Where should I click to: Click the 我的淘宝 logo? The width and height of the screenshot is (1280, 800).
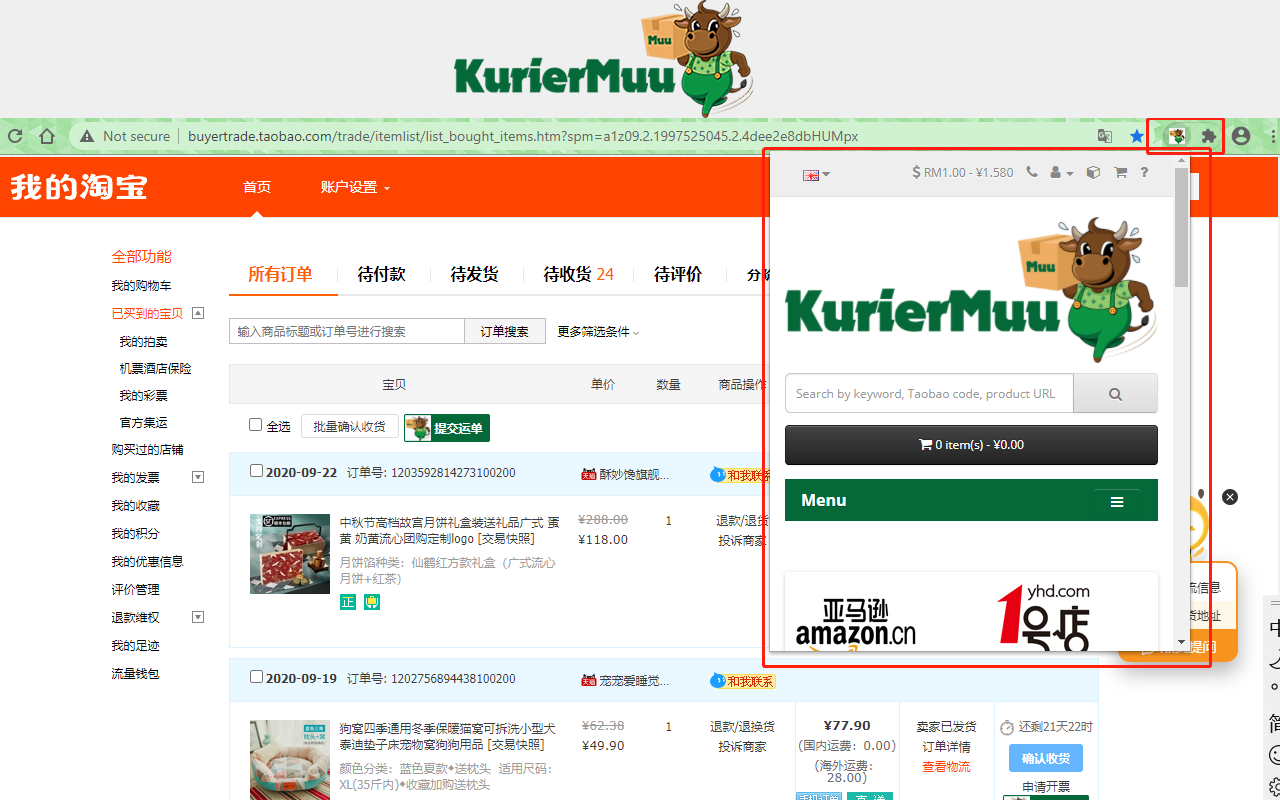coord(79,186)
